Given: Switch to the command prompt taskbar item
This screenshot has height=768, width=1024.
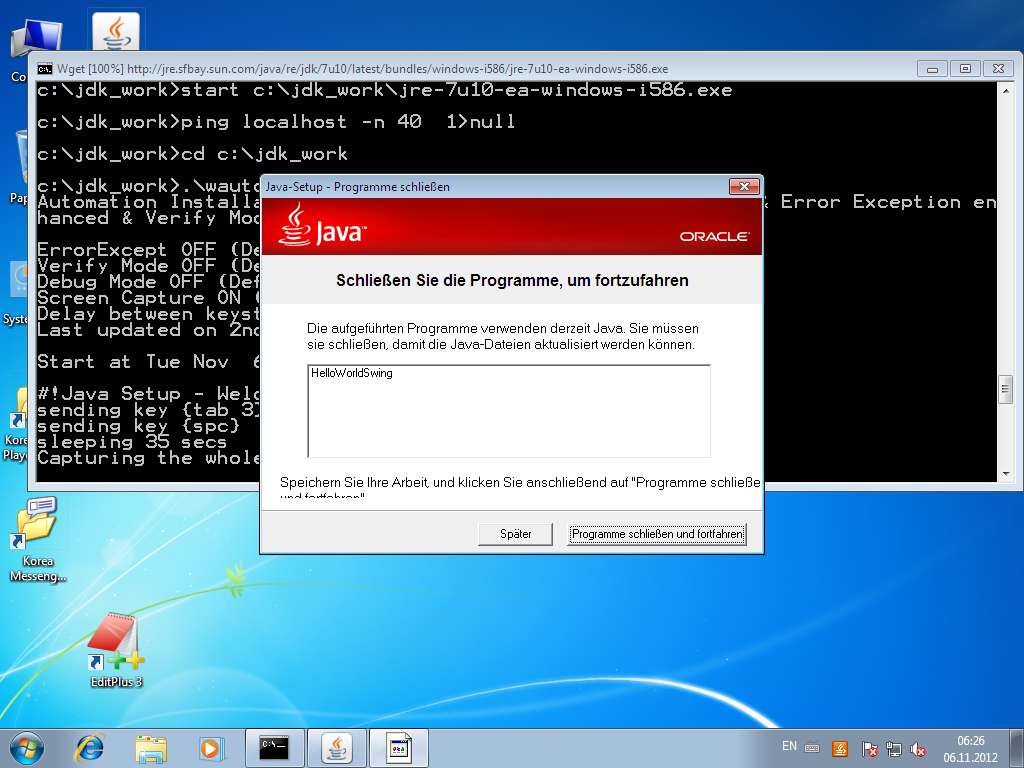Looking at the screenshot, I should pos(274,747).
